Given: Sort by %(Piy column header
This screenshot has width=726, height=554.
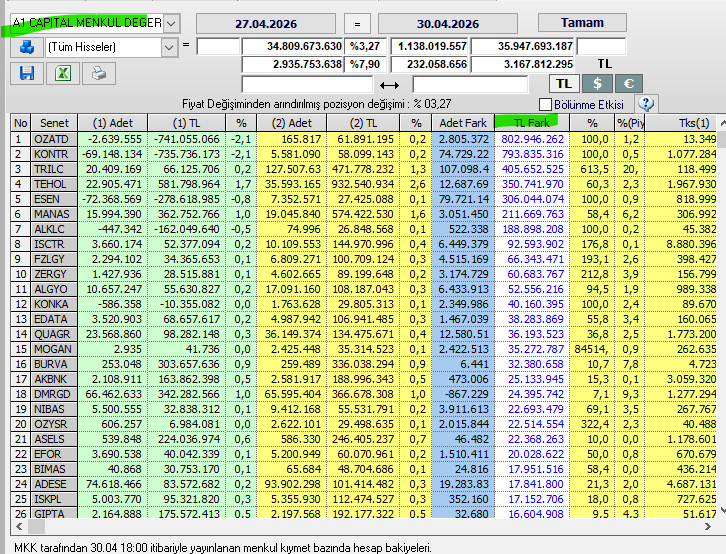Looking at the screenshot, I should click(630, 123).
